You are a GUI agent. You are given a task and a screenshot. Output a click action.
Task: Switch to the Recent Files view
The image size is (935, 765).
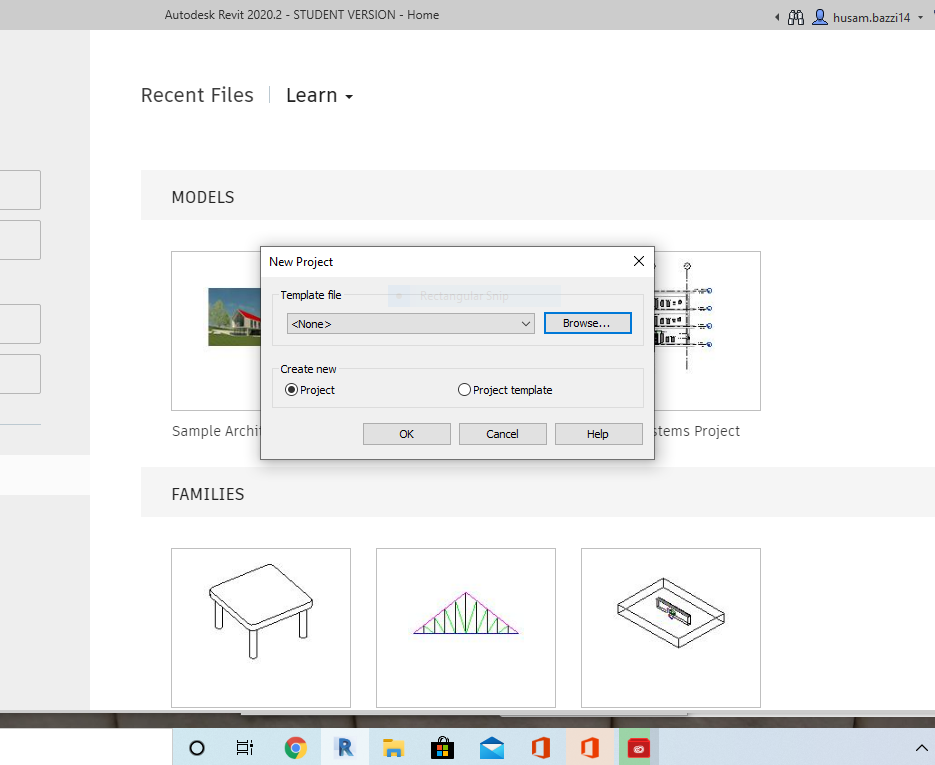pos(197,95)
